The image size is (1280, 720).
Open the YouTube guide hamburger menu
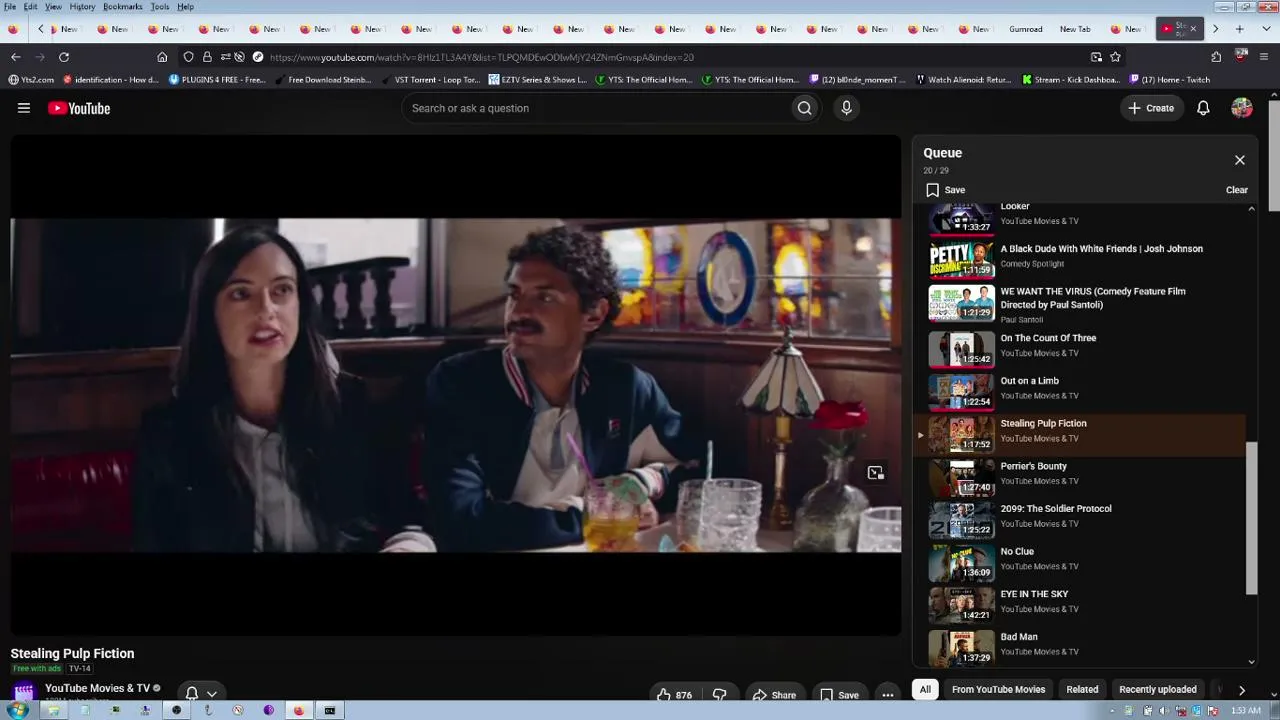tap(24, 108)
